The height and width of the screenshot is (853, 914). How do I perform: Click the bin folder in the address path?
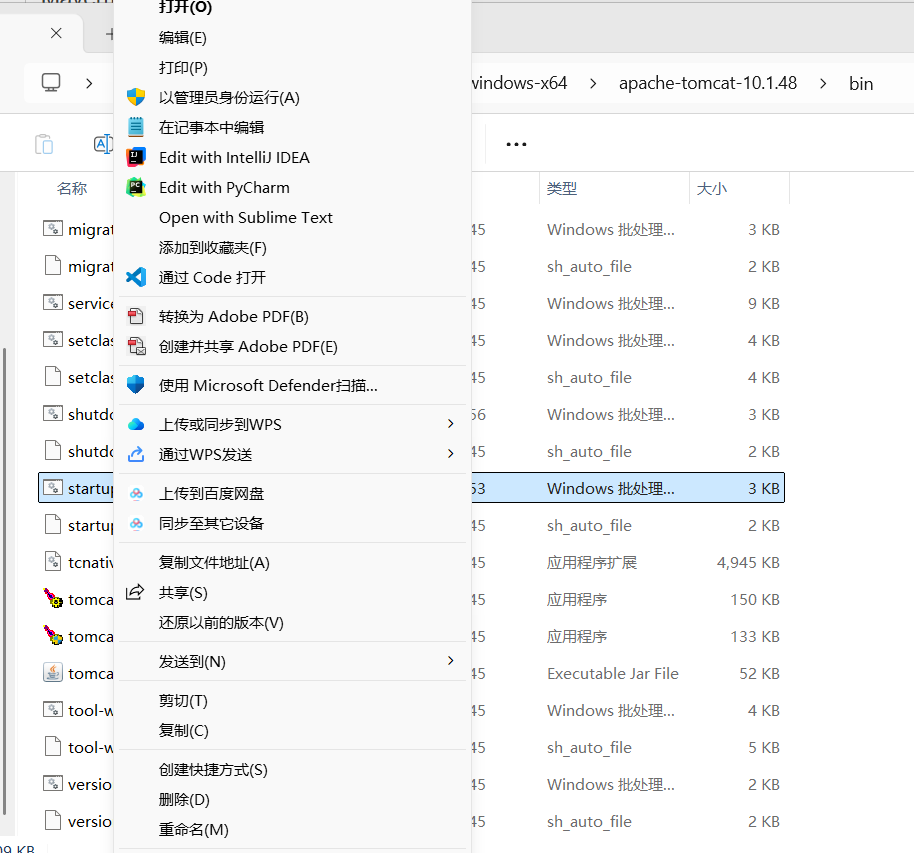[860, 84]
